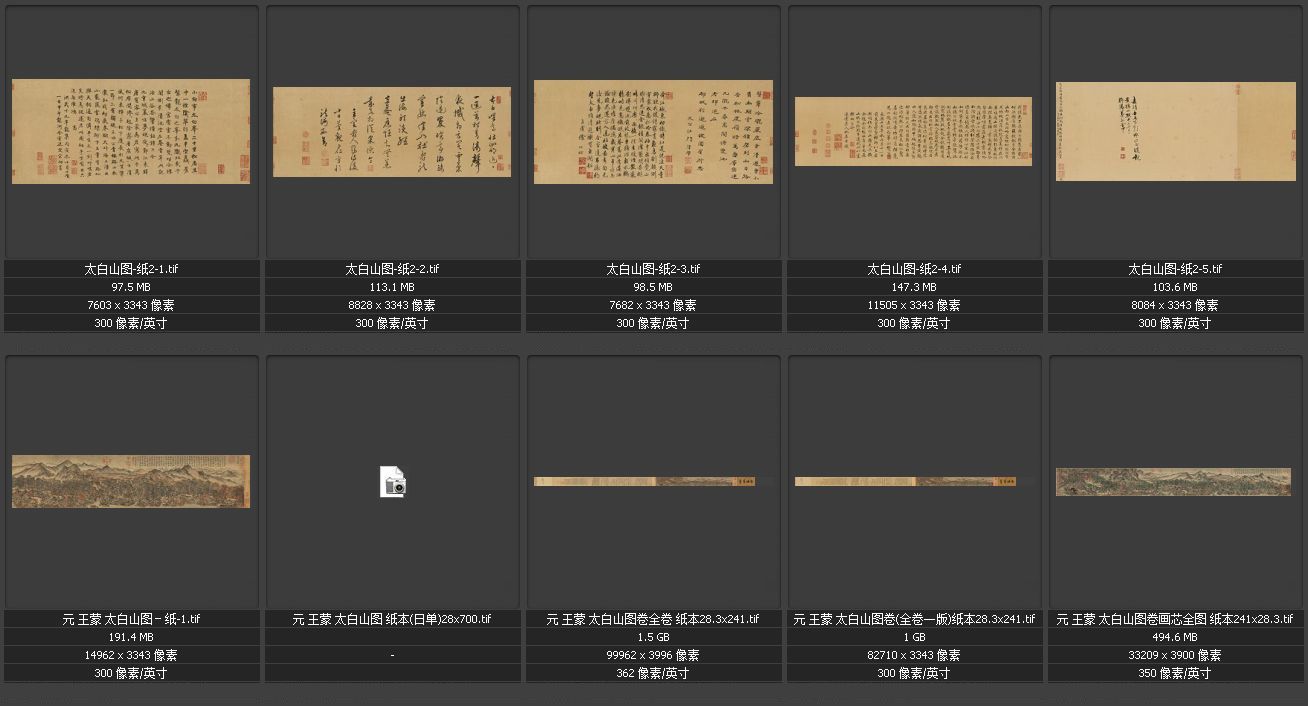
Task: Click the 纸本(日单)28x700.tif filename label
Action: coord(392,619)
